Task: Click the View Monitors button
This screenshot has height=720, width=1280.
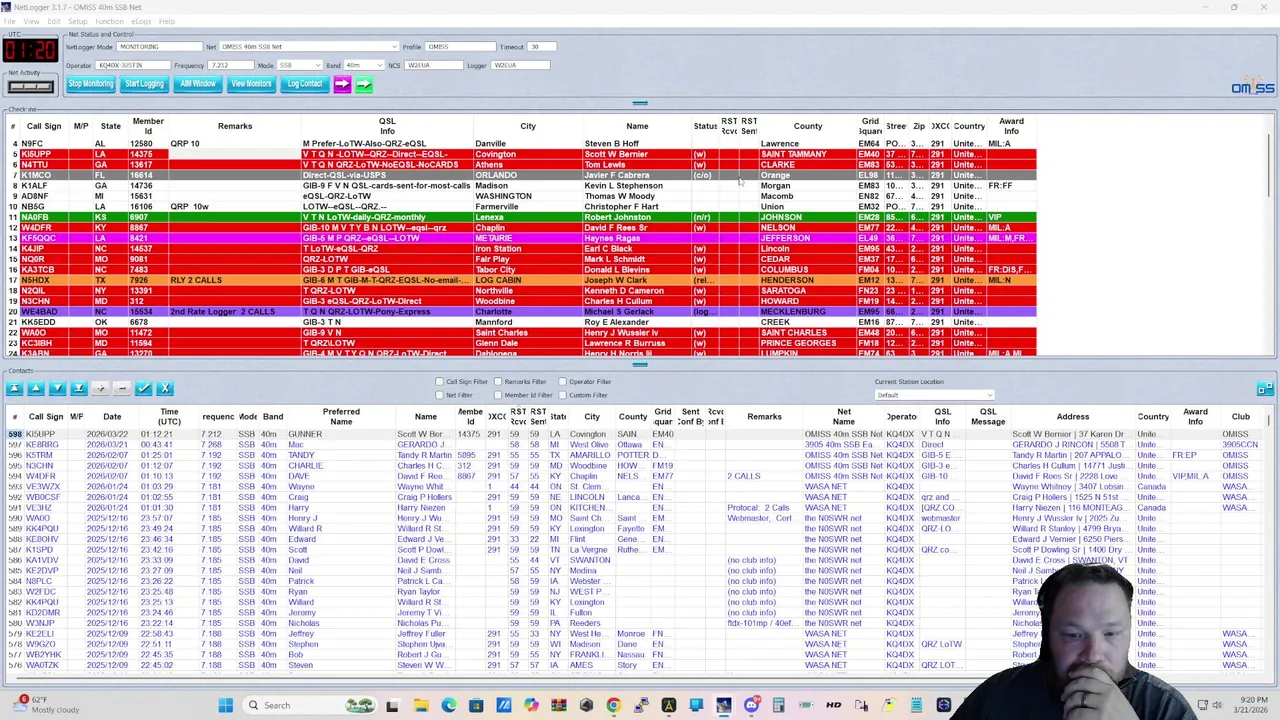Action: (x=251, y=84)
